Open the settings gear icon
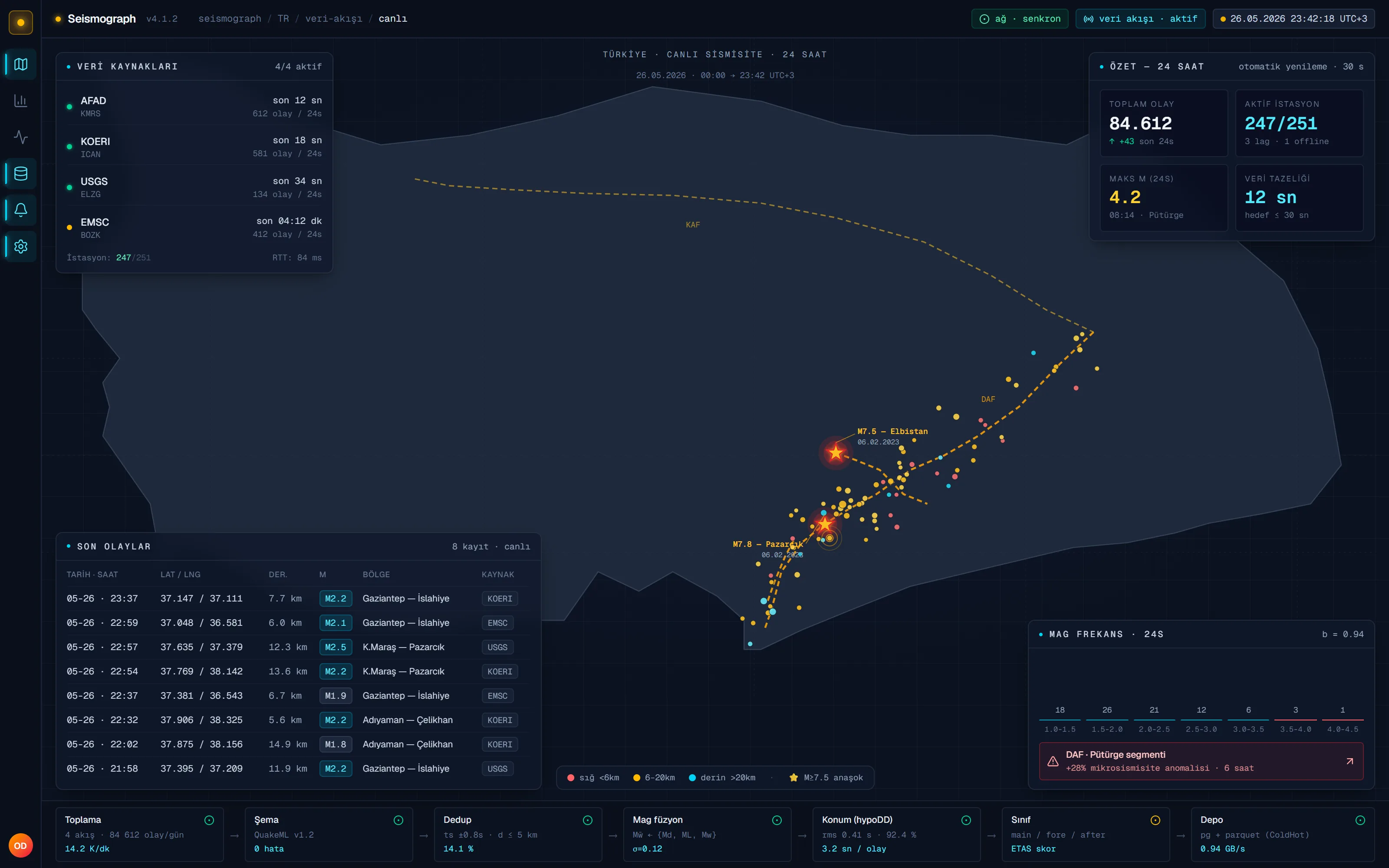Viewport: 1389px width, 868px height. pyautogui.click(x=21, y=246)
